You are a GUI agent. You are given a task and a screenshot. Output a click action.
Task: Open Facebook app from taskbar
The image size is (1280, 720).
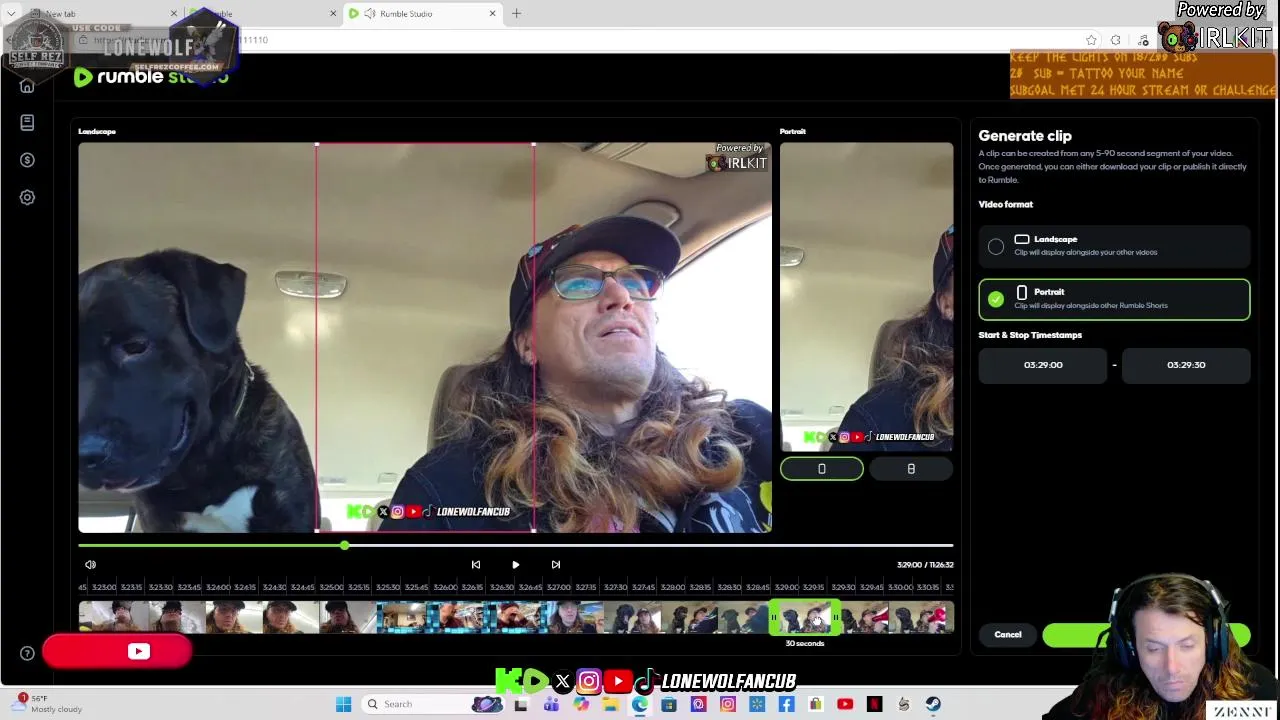tap(786, 704)
